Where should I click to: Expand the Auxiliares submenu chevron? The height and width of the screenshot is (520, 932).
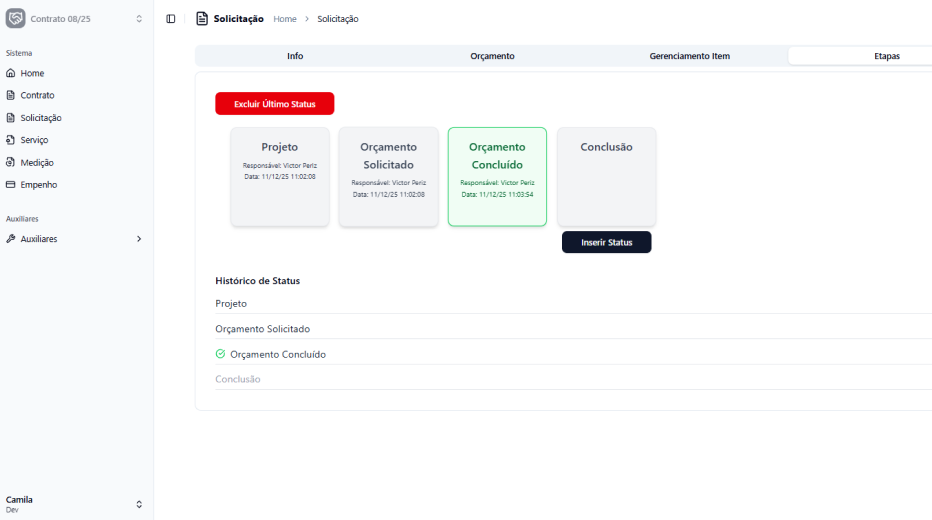139,239
